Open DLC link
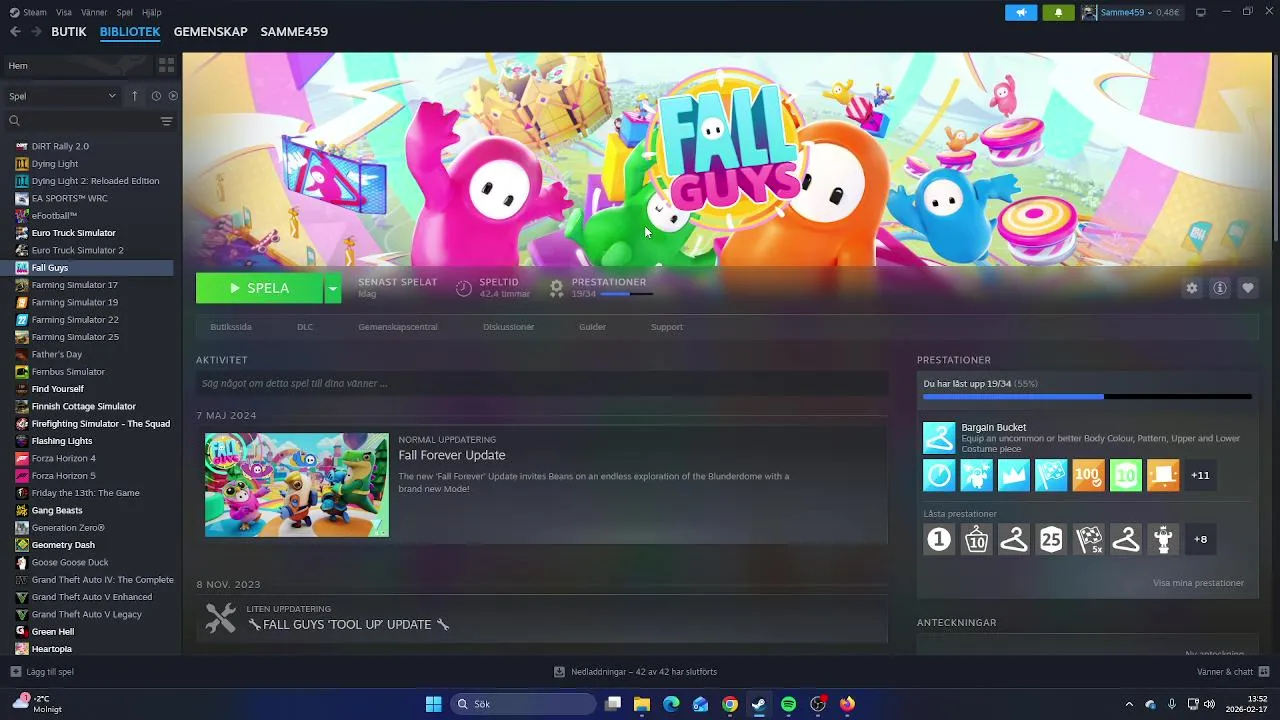 pos(305,327)
